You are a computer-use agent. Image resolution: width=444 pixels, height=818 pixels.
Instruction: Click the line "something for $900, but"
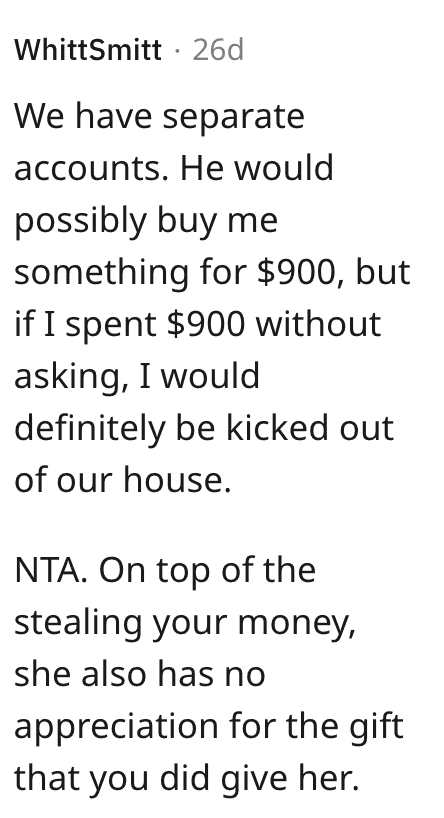pos(212,273)
